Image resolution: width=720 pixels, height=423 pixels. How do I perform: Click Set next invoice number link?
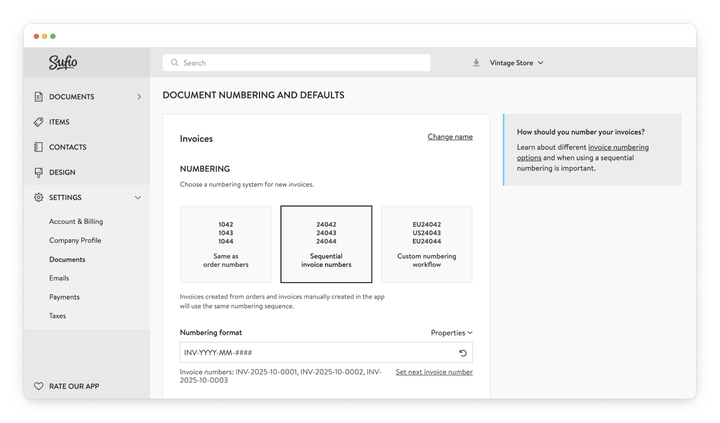coord(434,372)
